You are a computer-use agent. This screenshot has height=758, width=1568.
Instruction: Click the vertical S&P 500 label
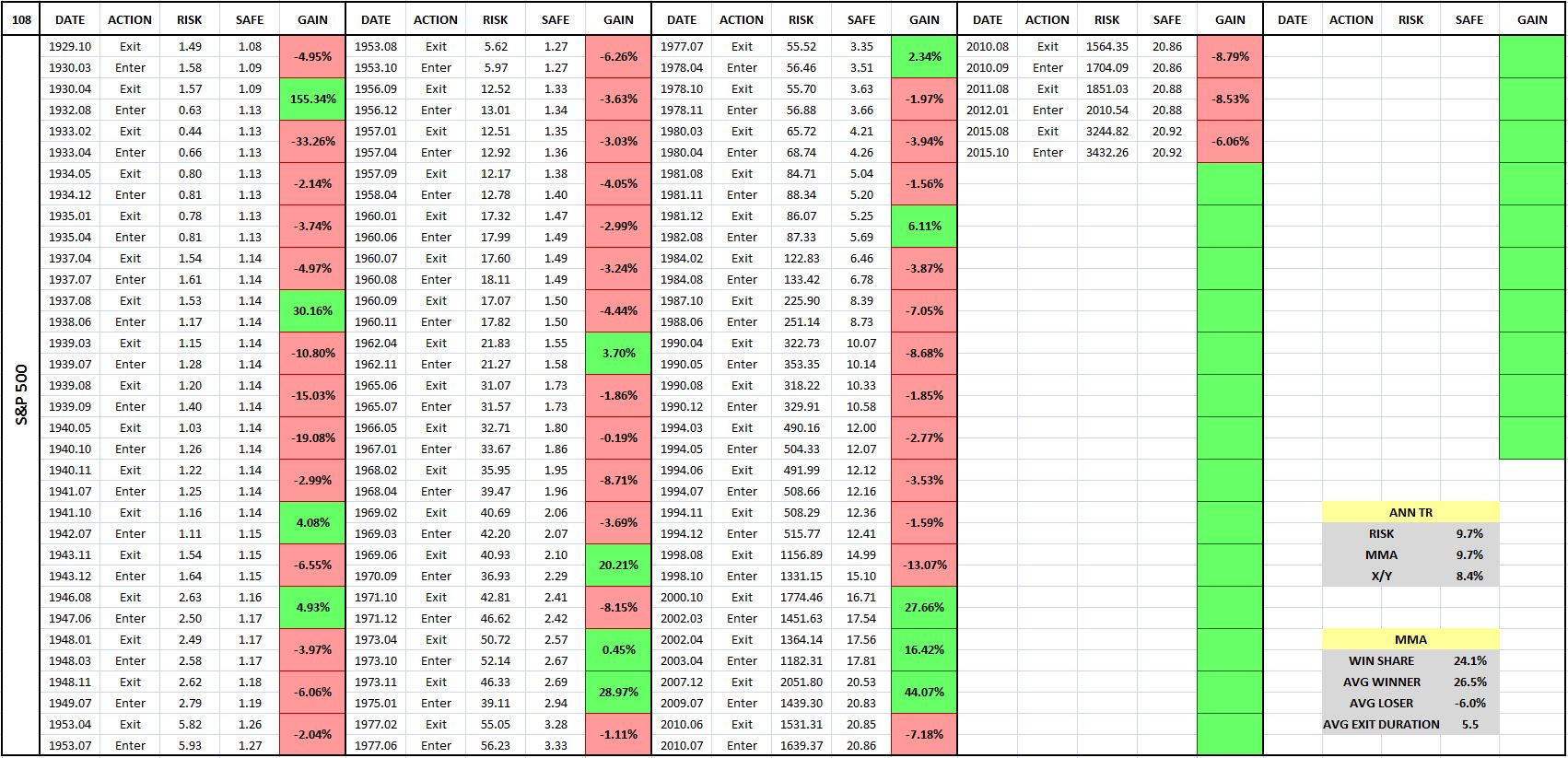point(21,396)
